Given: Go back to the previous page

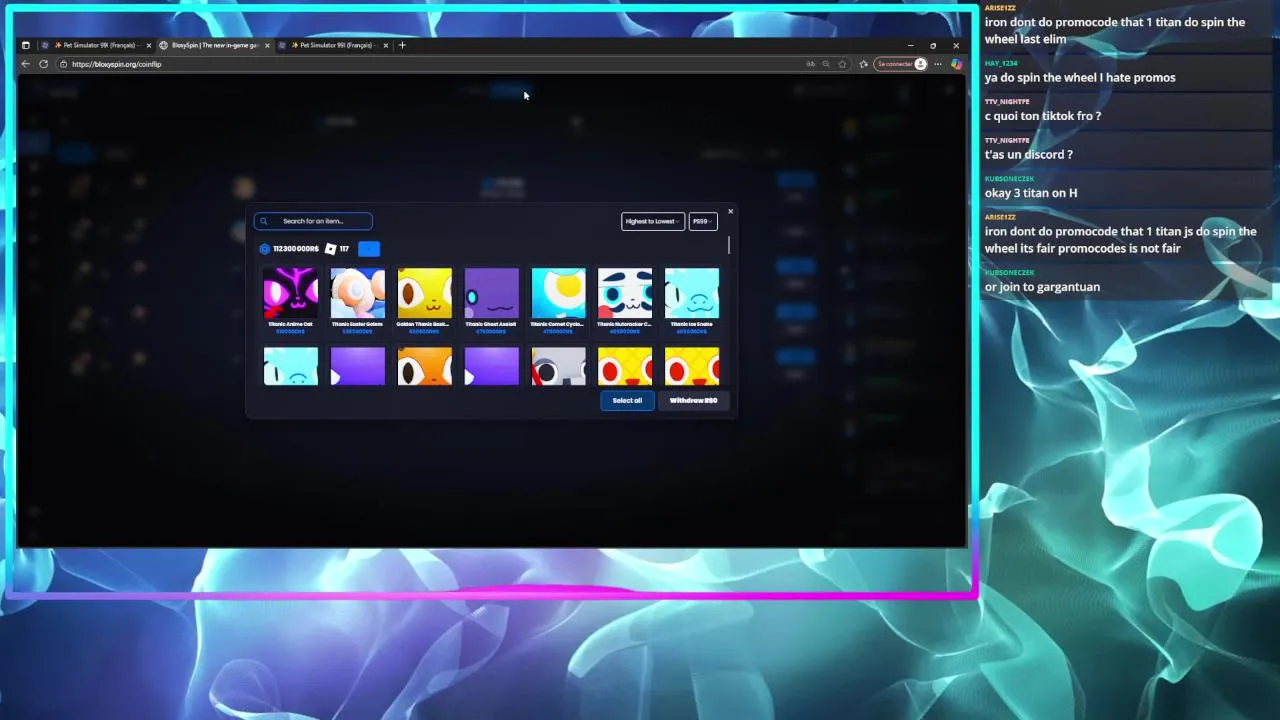Looking at the screenshot, I should click(26, 64).
